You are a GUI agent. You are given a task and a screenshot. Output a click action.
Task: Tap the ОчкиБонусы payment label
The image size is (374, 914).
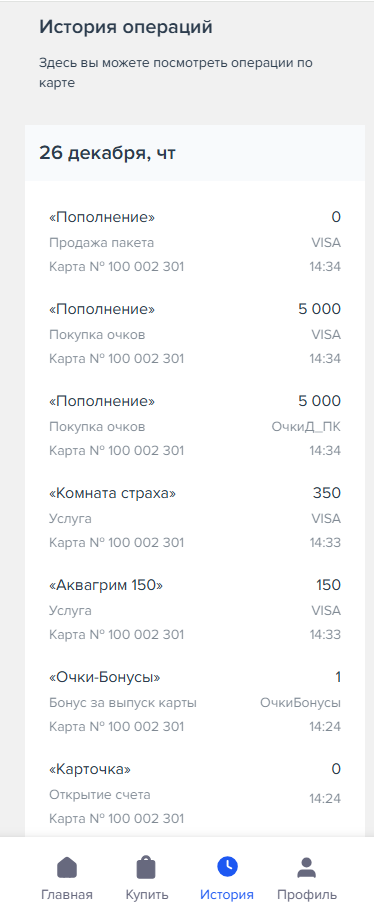[300, 703]
